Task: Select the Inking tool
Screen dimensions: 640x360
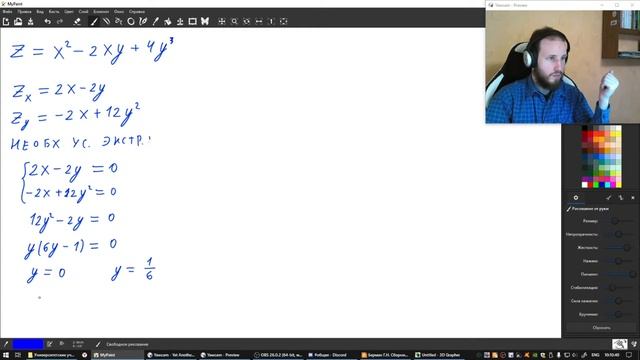Action: click(143, 21)
